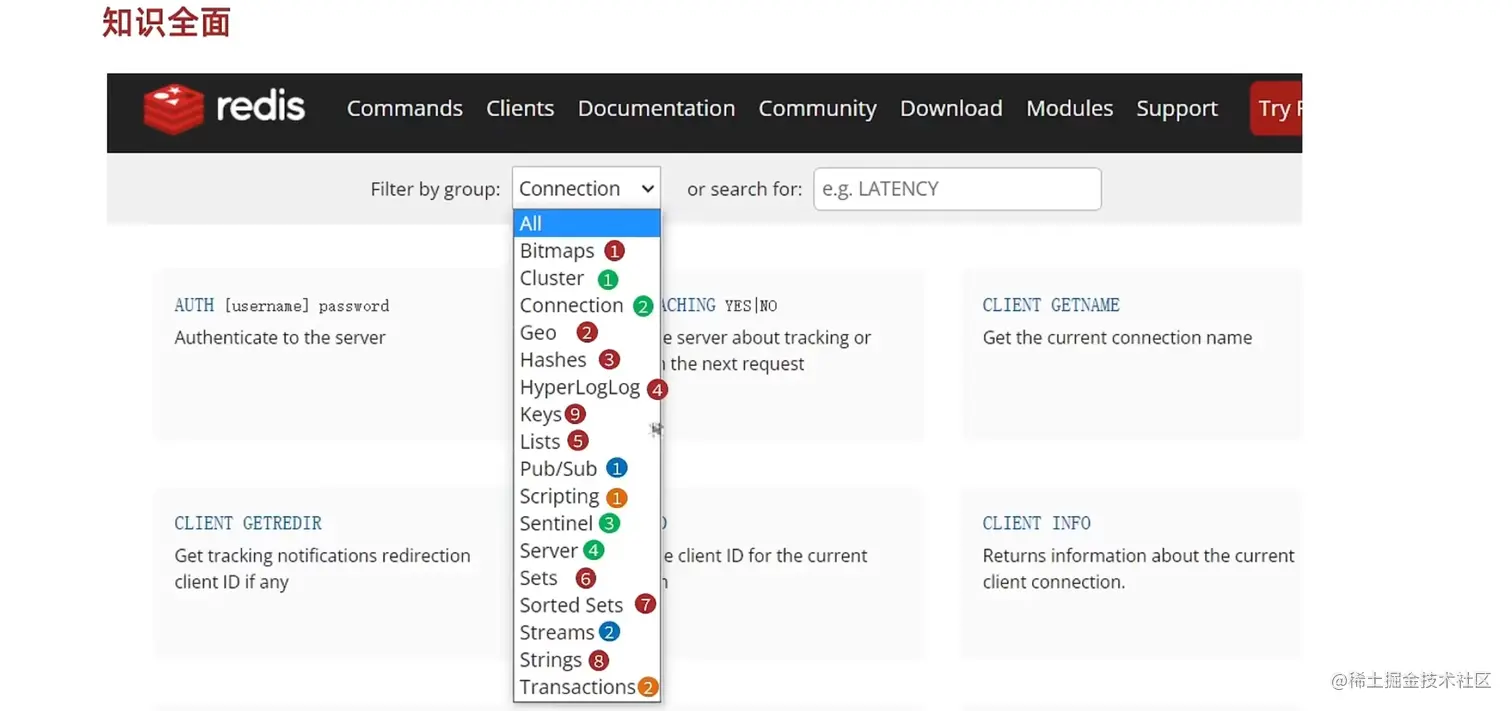Open the Commands nav item
This screenshot has width=1512, height=711.
pyautogui.click(x=405, y=108)
